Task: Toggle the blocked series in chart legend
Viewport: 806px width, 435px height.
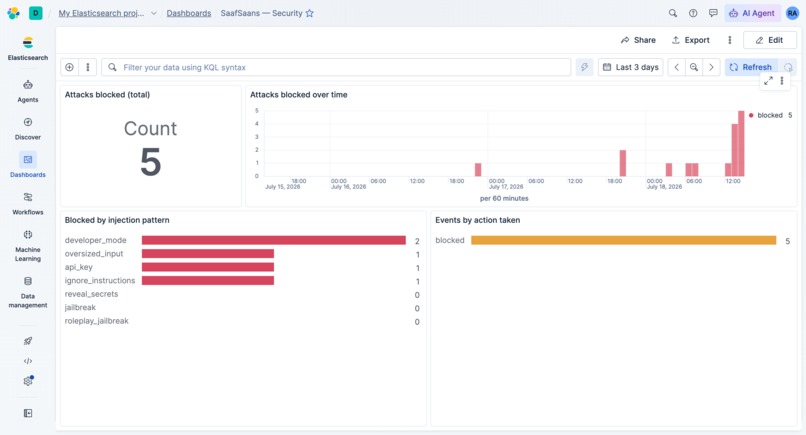Action: click(x=770, y=115)
